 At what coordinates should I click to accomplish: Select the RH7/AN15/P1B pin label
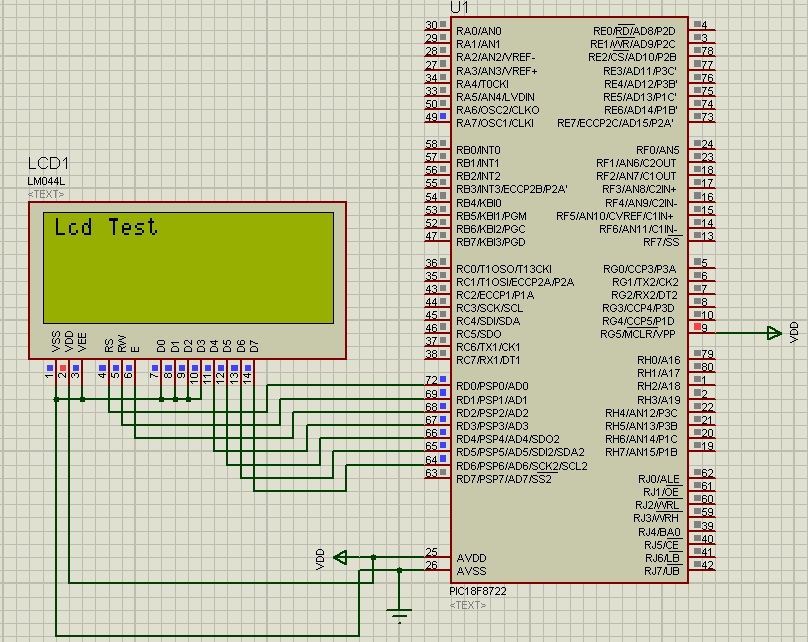pyautogui.click(x=641, y=452)
